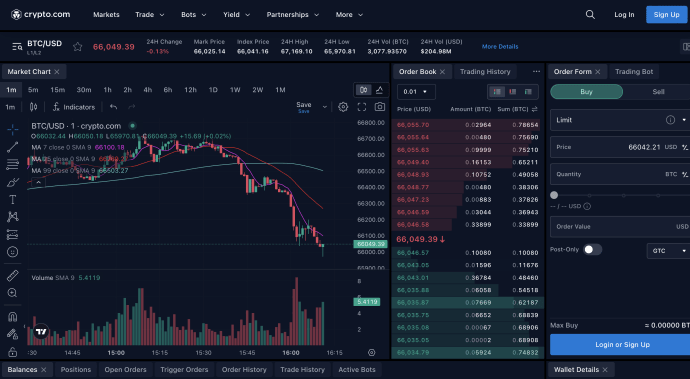Adjust the order quantity percentage slider handle
690x379 pixels.
click(554, 195)
